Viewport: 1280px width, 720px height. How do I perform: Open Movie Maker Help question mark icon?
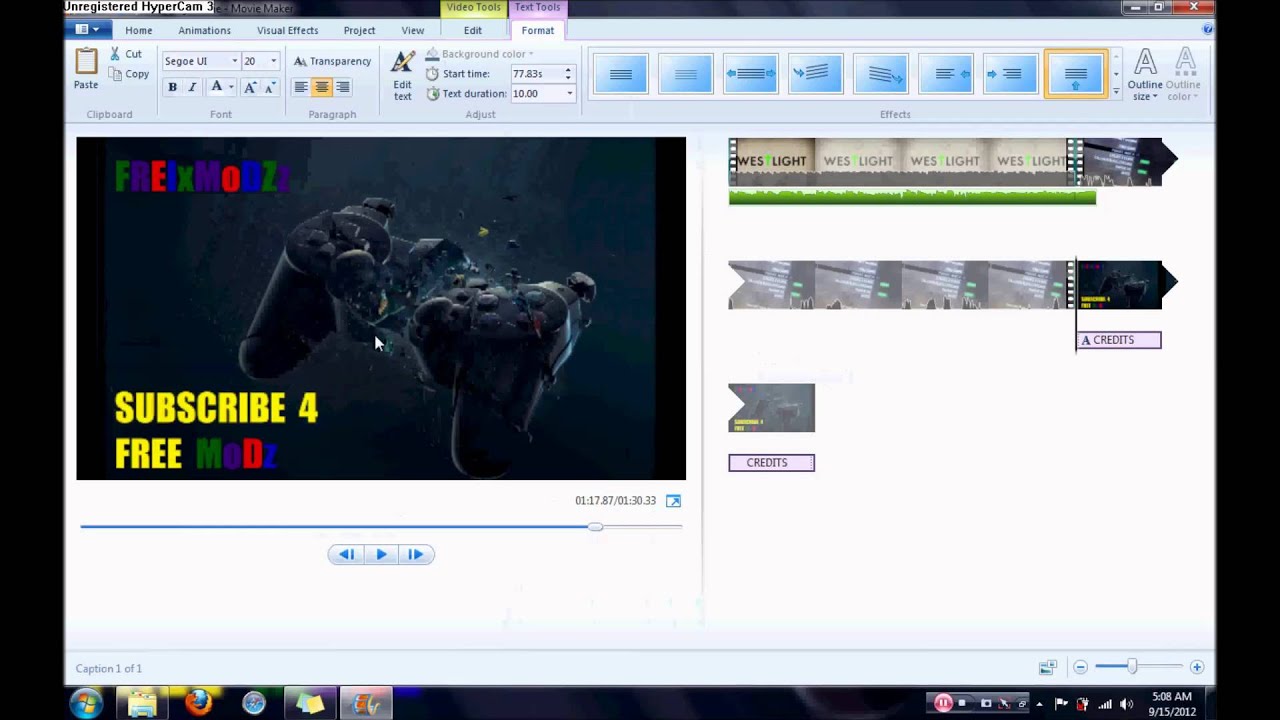click(x=1207, y=30)
